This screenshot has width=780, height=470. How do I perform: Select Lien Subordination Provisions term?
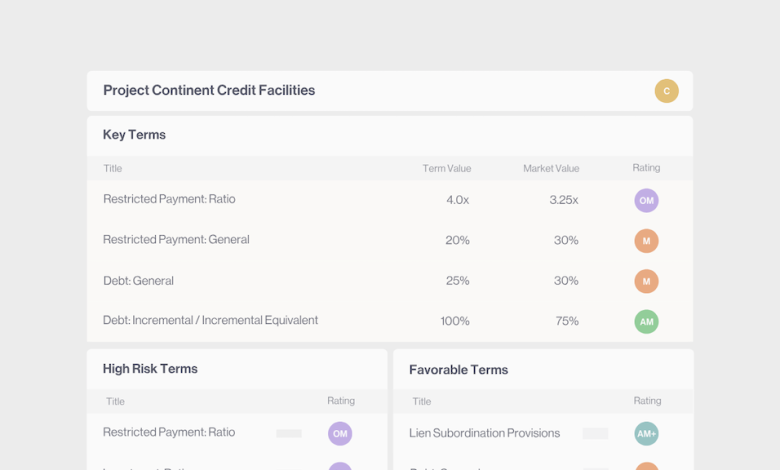coord(484,433)
